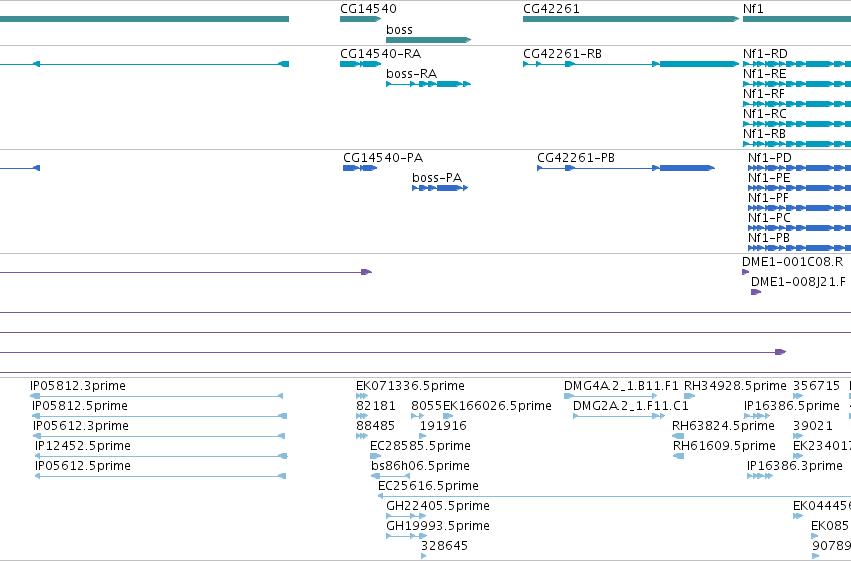Click the DME1-001C08.R clone label

[792, 262]
